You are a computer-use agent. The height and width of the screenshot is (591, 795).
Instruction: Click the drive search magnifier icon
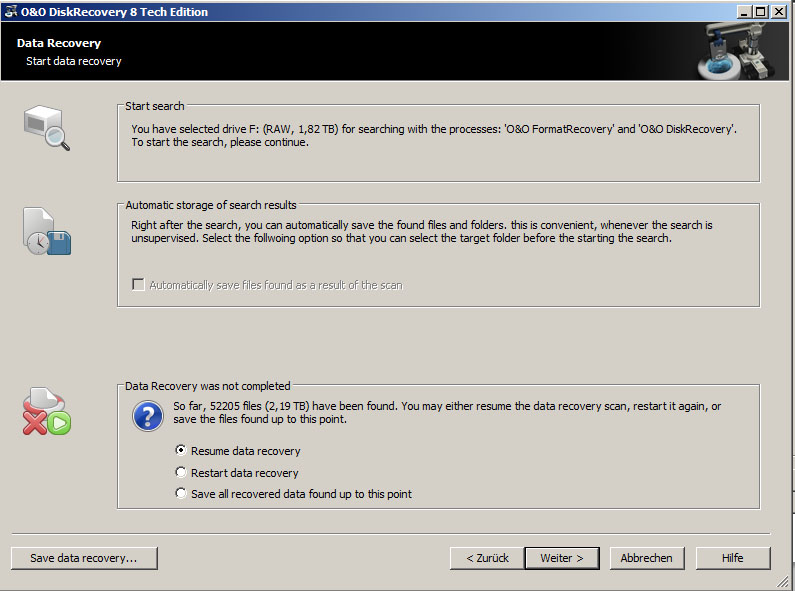tap(47, 127)
